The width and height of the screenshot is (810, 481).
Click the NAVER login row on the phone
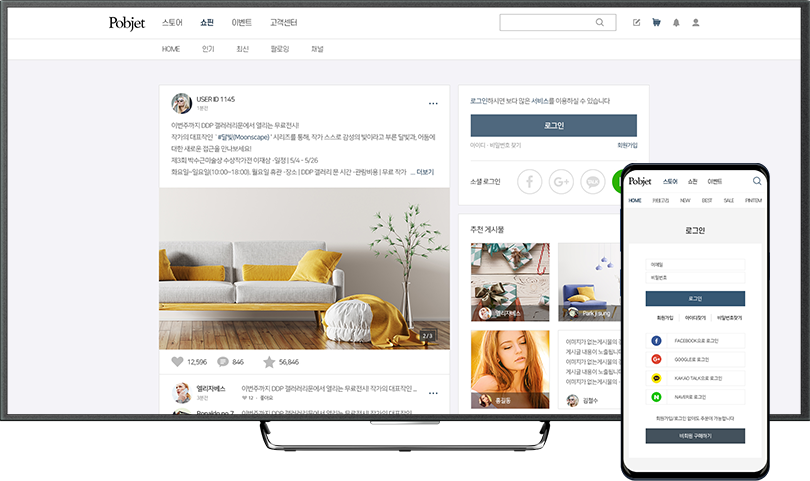click(695, 397)
